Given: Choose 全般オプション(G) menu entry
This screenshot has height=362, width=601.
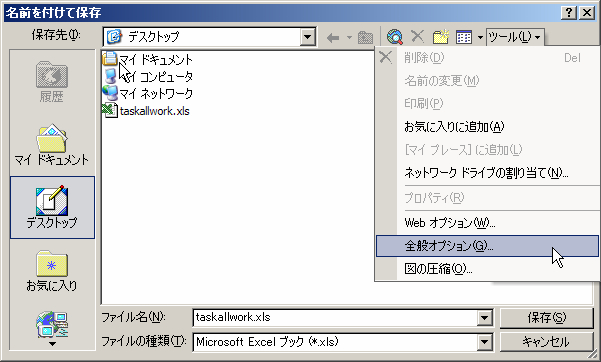Looking at the screenshot, I should click(x=487, y=246).
